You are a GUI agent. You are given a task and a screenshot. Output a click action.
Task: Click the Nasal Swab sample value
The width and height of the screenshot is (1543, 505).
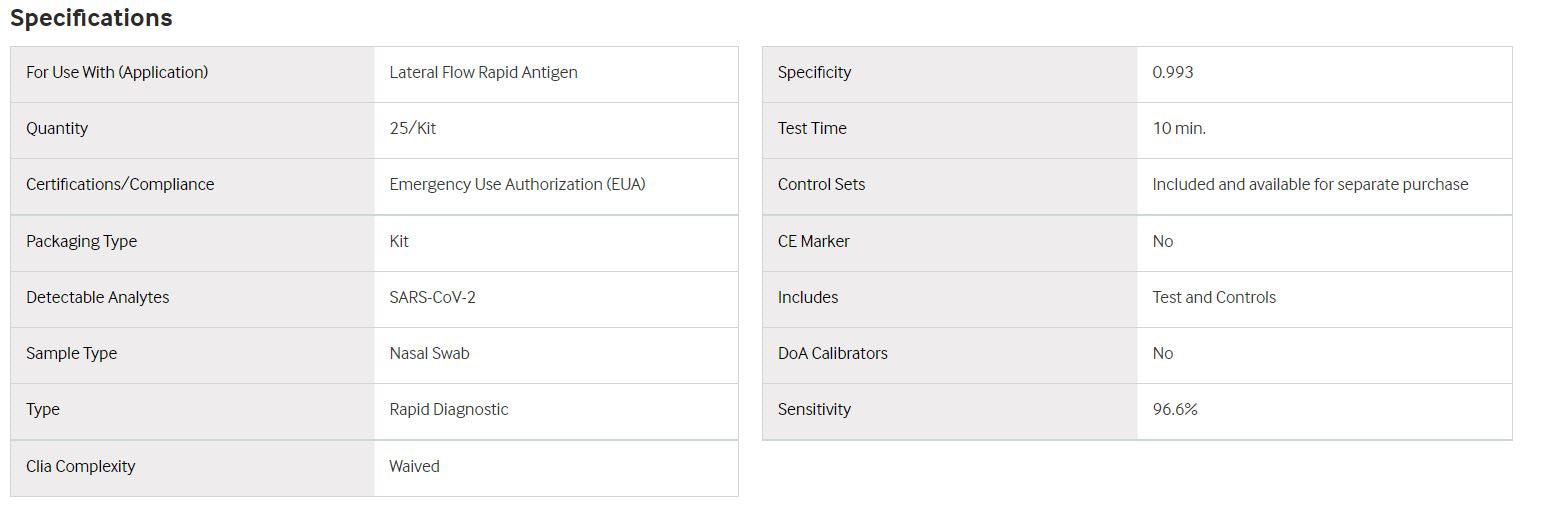click(429, 353)
